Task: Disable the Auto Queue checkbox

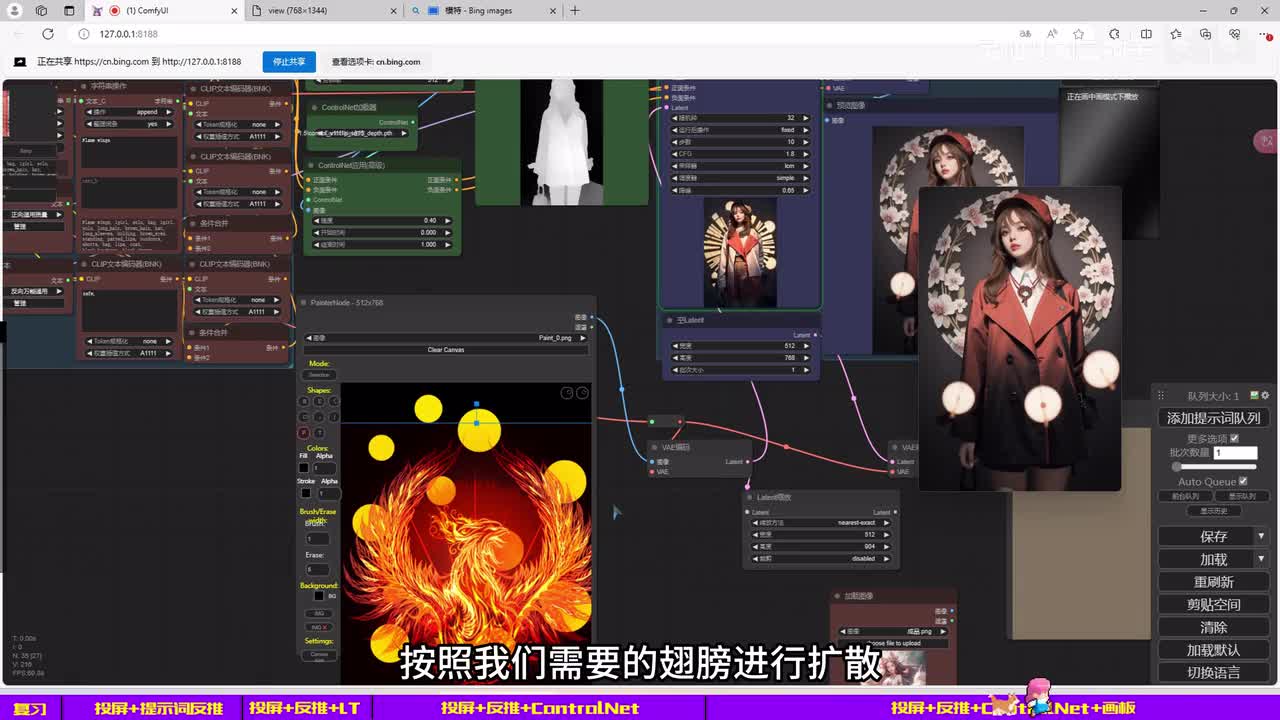Action: 1243,481
